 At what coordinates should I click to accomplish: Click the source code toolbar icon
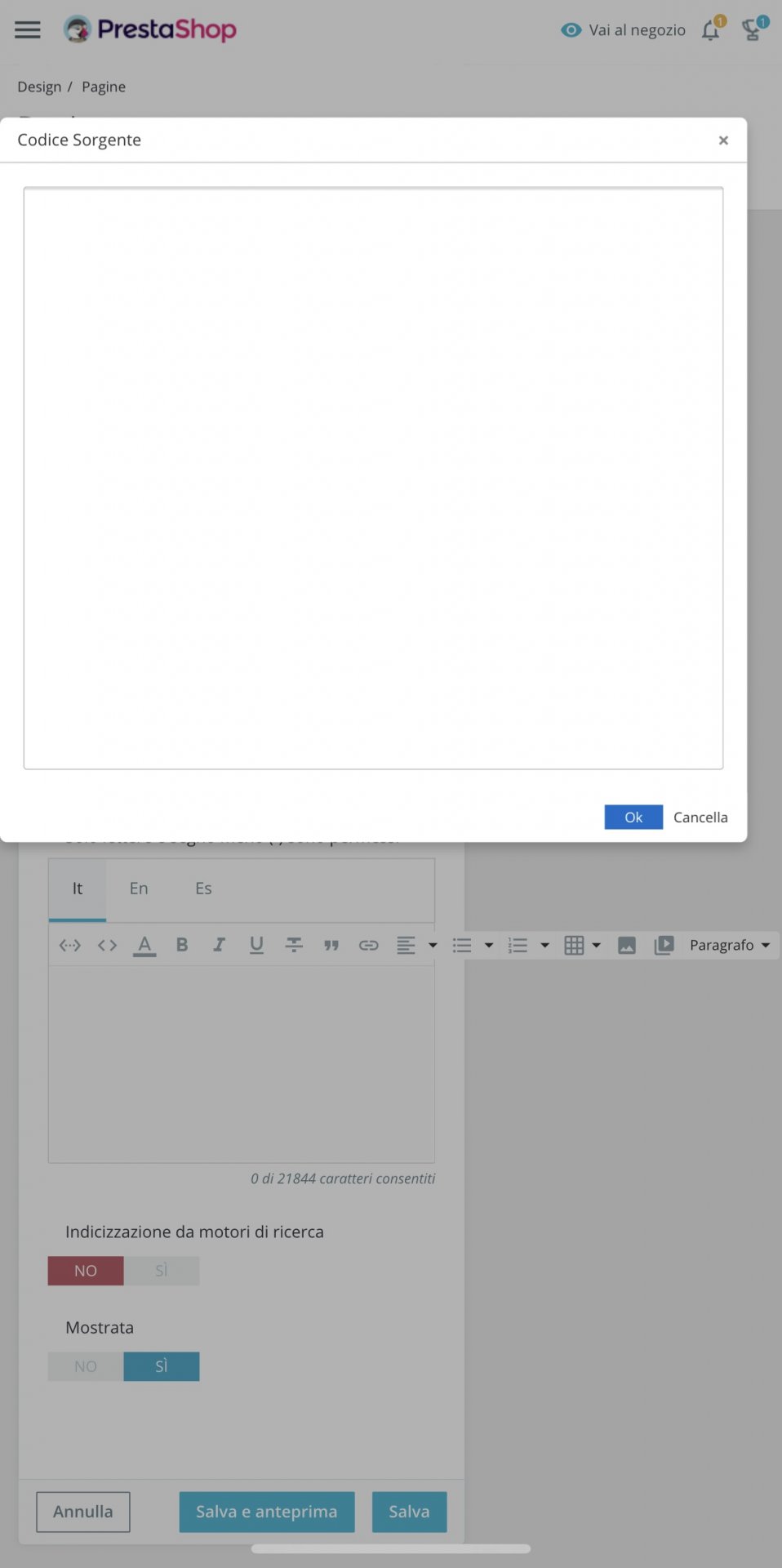[107, 946]
